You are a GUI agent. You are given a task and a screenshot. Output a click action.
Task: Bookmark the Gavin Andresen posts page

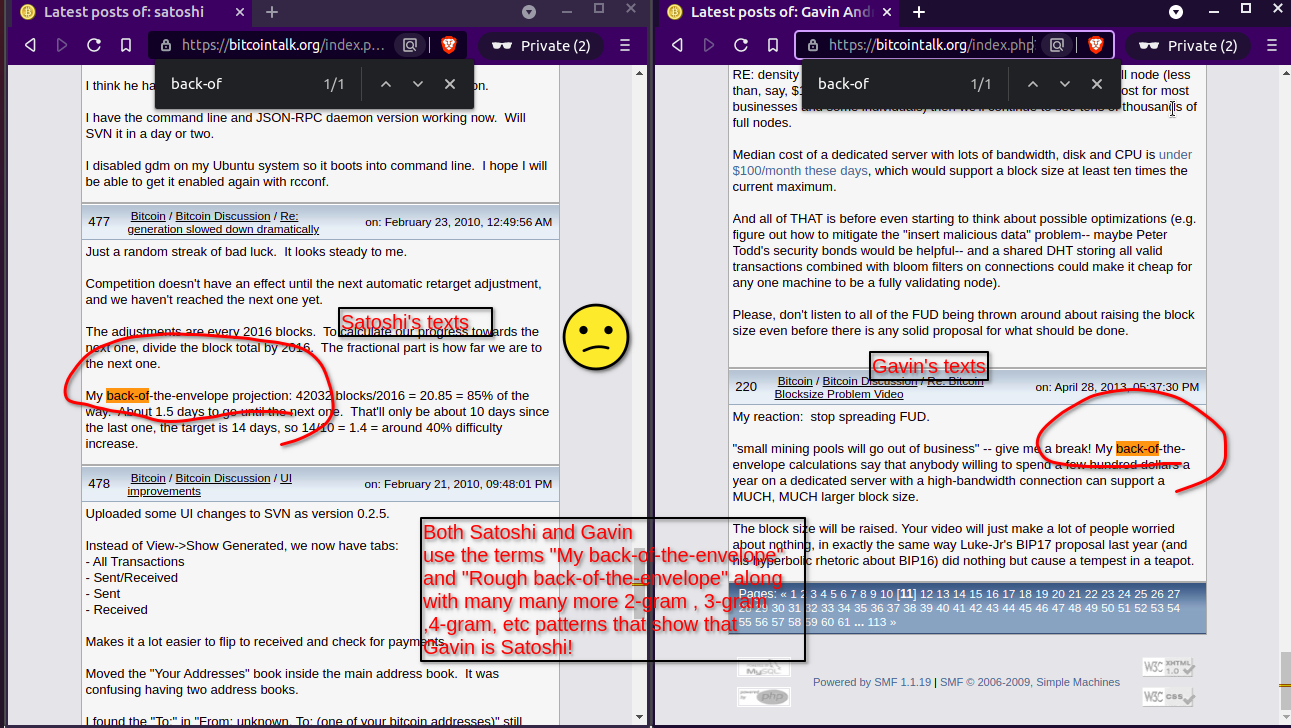click(x=772, y=45)
